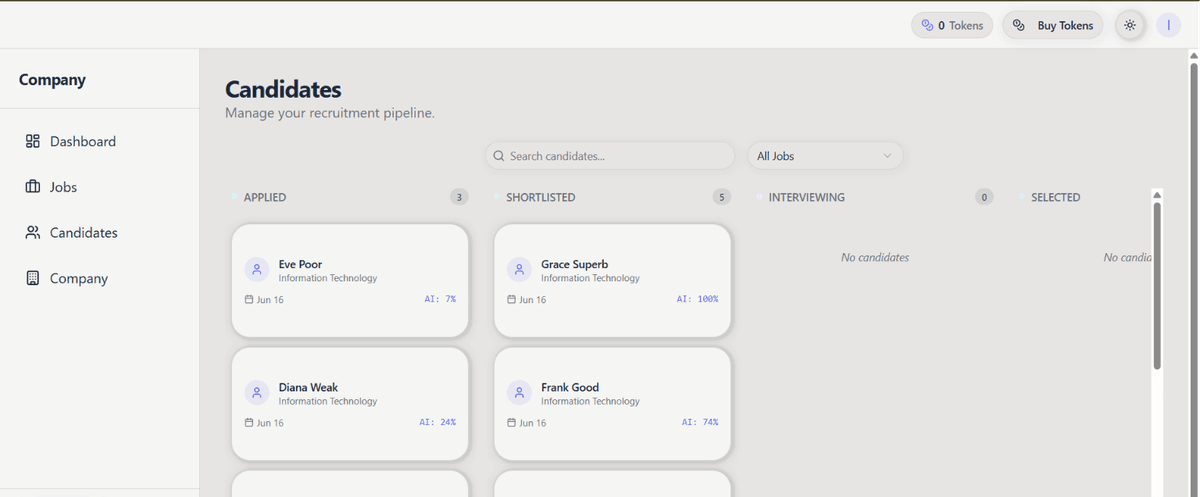
Task: Click the Company building icon
Action: (32, 279)
